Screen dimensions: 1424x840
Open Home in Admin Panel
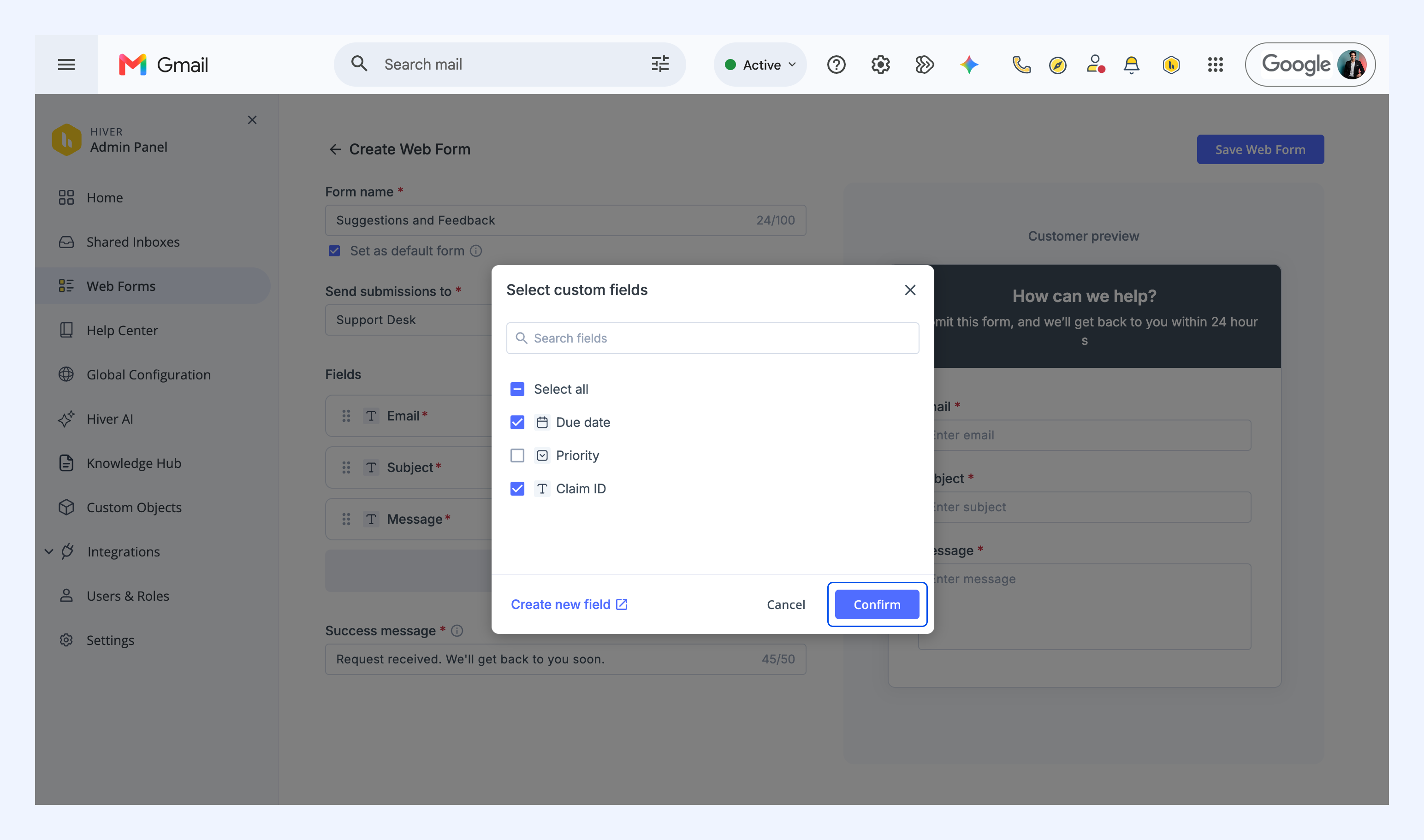pyautogui.click(x=105, y=197)
